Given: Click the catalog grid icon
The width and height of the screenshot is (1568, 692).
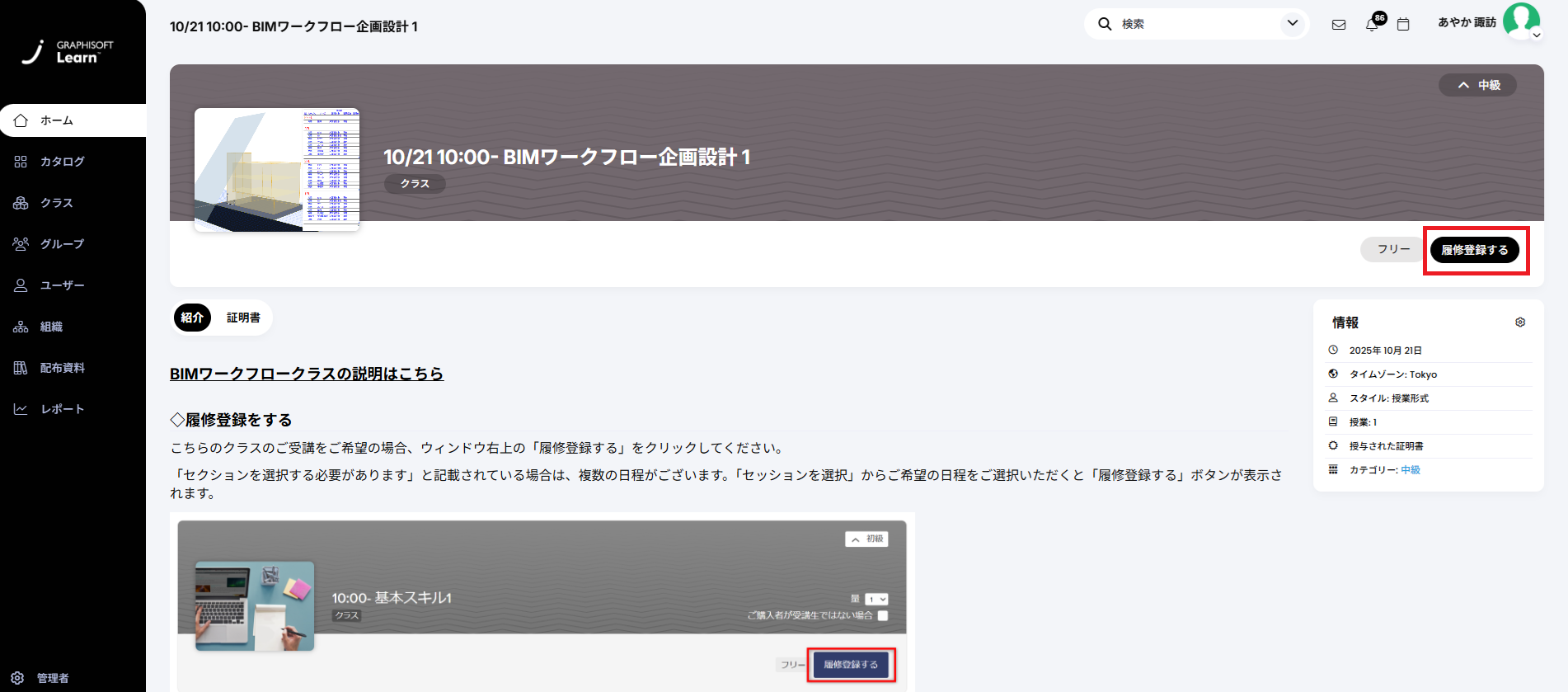Looking at the screenshot, I should click(21, 162).
